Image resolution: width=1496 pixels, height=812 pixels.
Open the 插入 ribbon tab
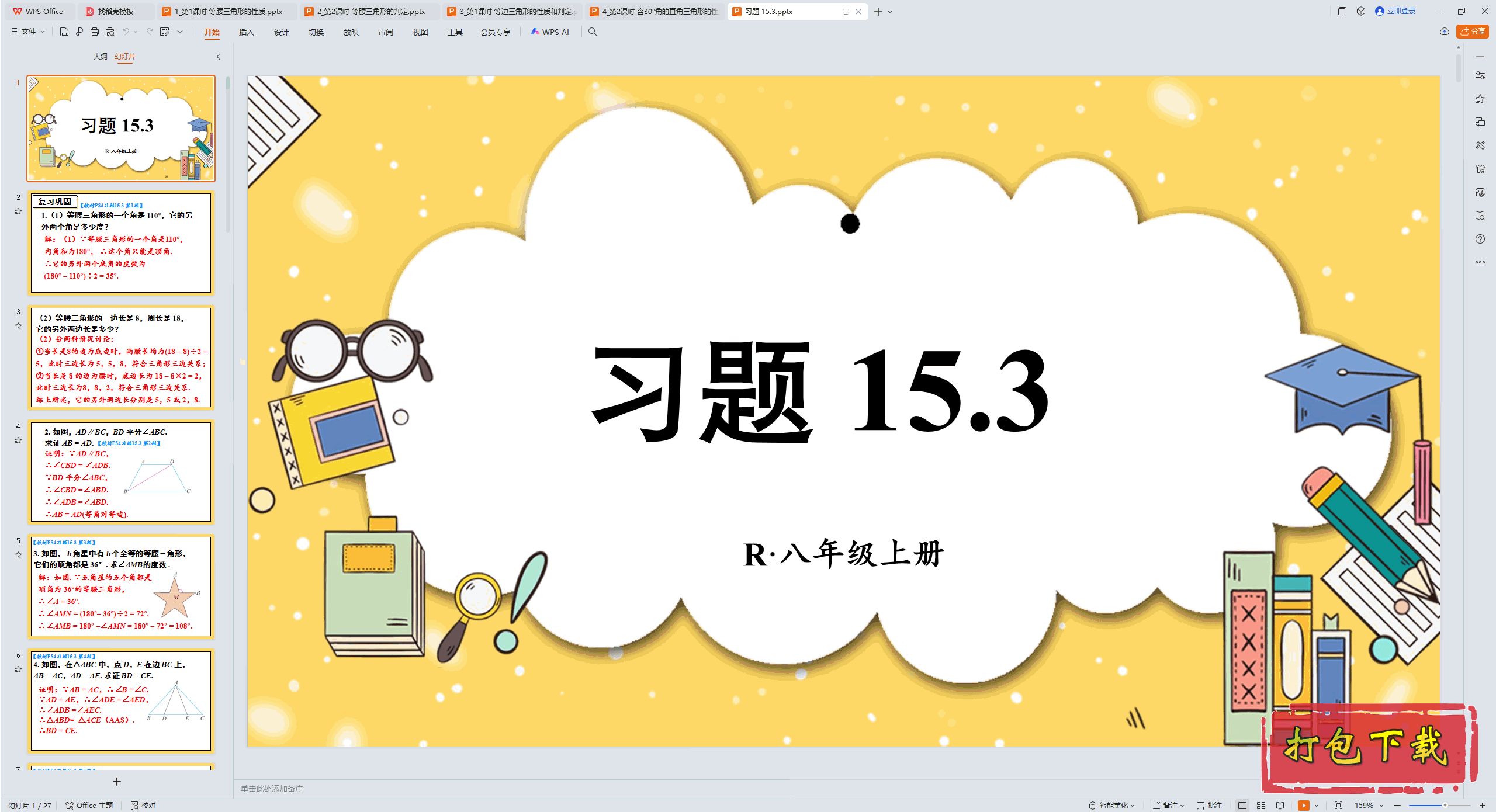point(247,32)
